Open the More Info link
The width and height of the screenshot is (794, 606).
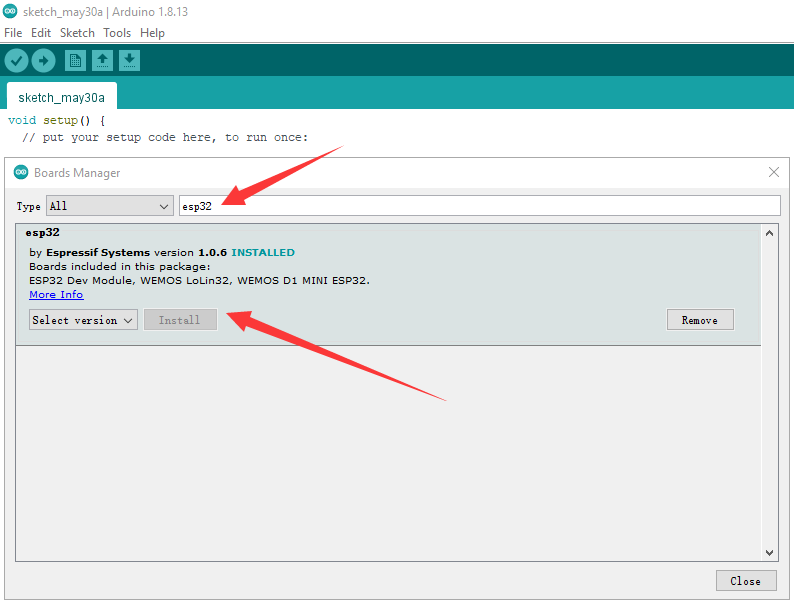pyautogui.click(x=56, y=295)
